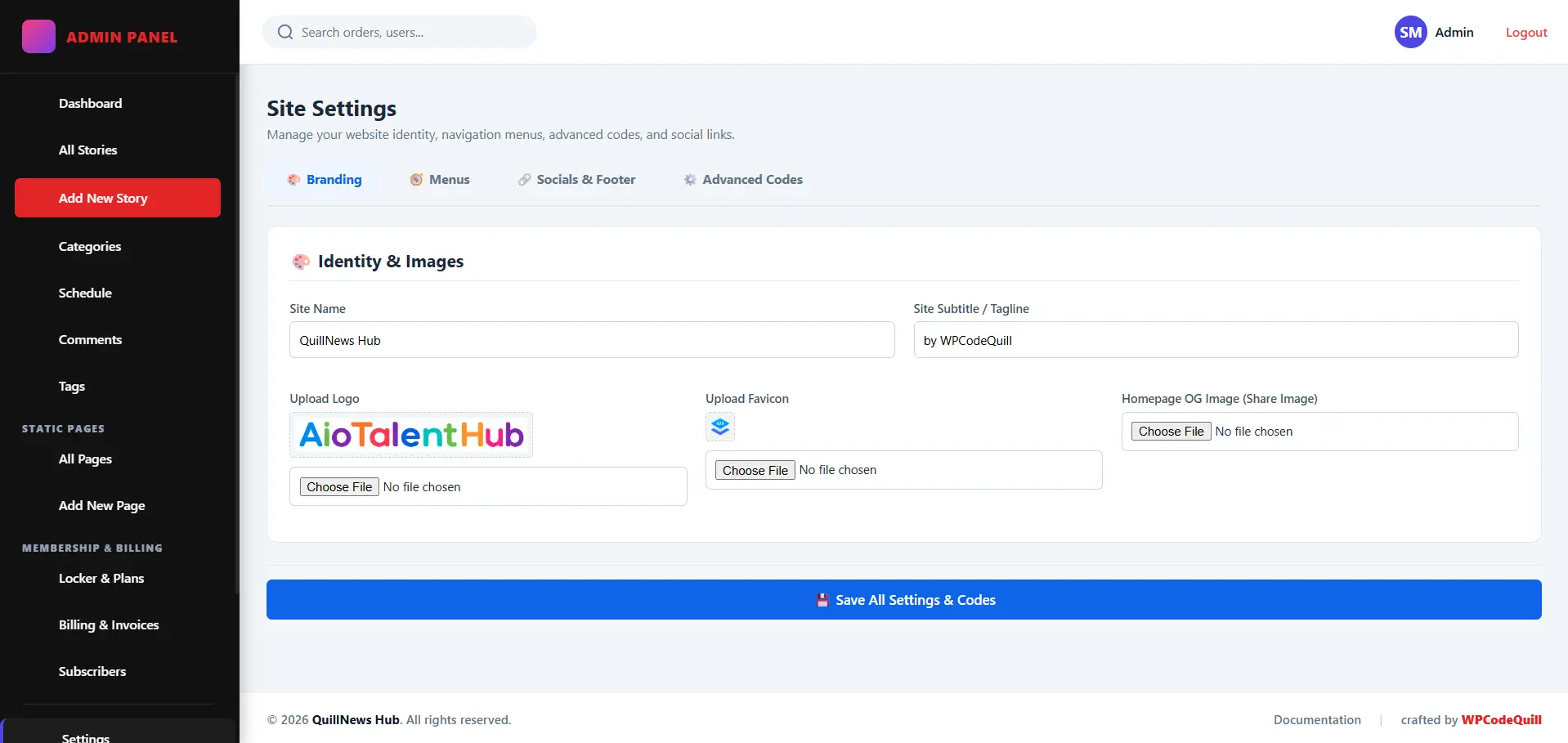Click the Logout link
Image resolution: width=1568 pixels, height=743 pixels.
1526,33
